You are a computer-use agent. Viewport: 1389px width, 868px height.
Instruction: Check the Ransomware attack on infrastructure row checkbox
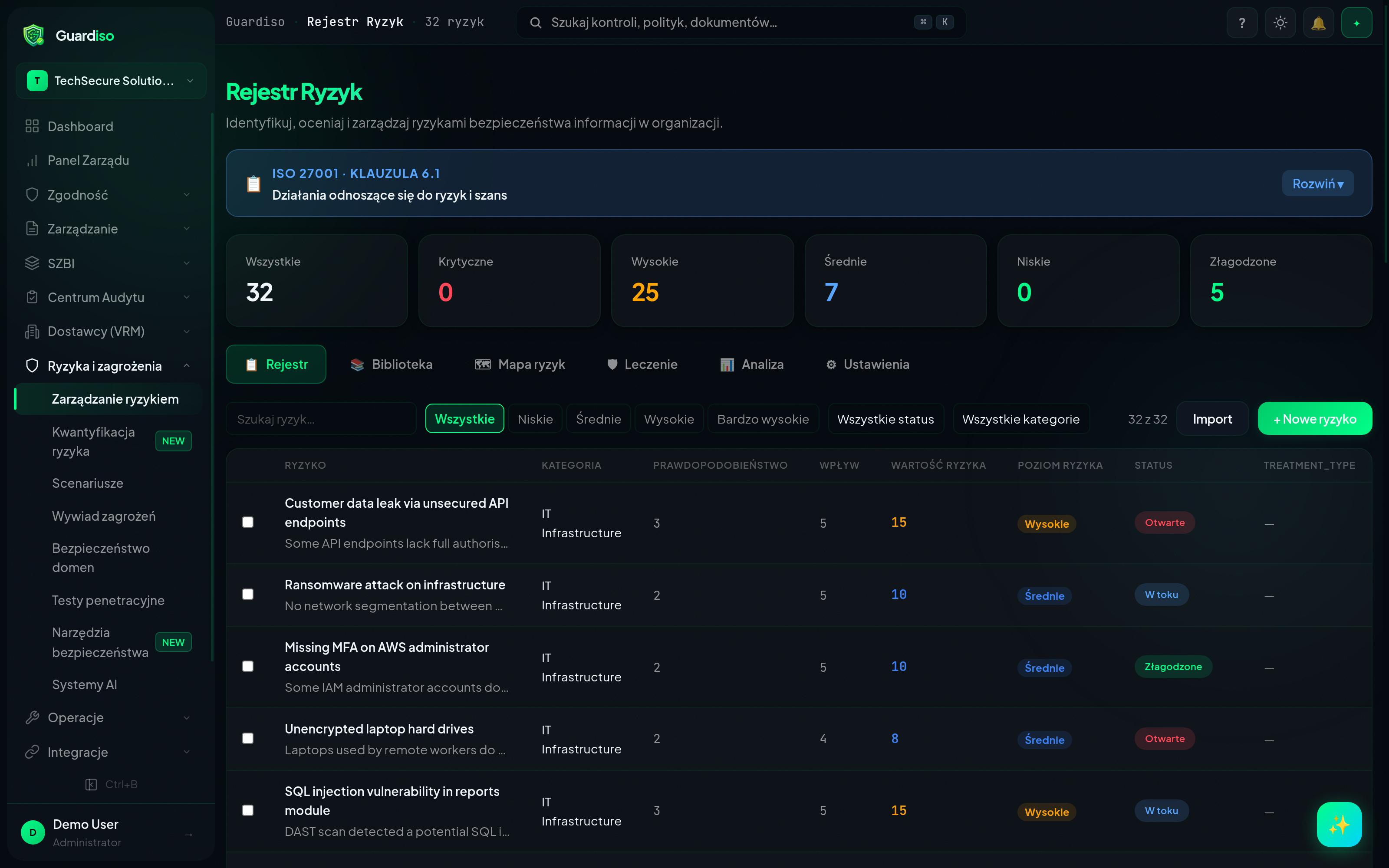click(248, 594)
